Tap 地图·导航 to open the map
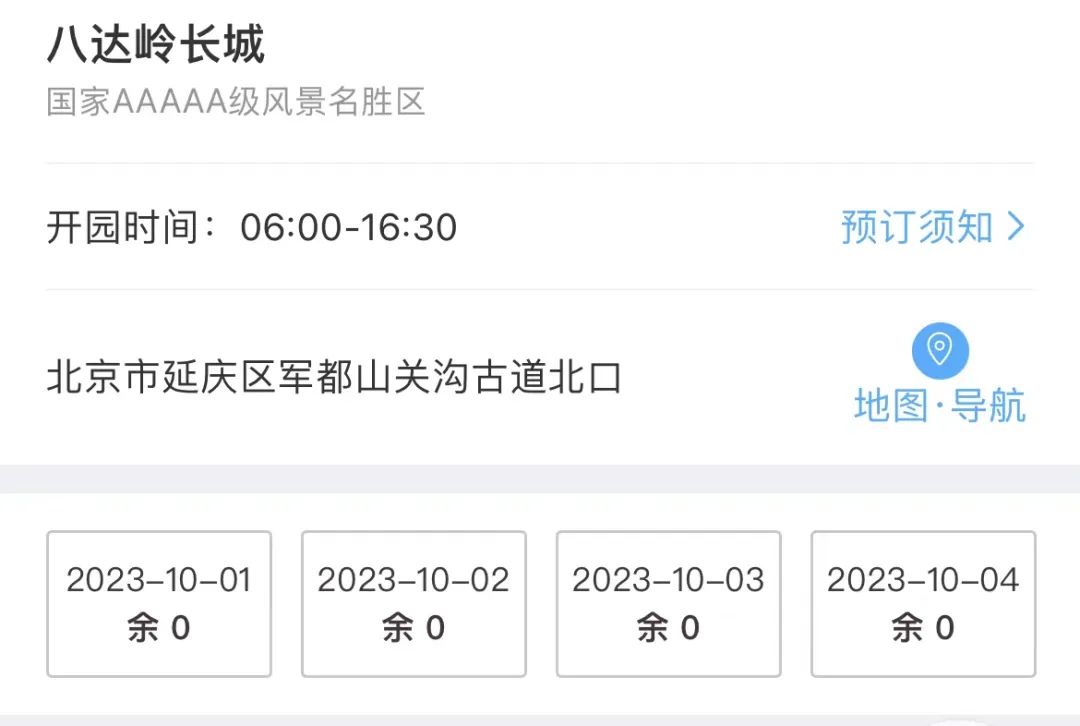The height and width of the screenshot is (726, 1080). (x=938, y=405)
